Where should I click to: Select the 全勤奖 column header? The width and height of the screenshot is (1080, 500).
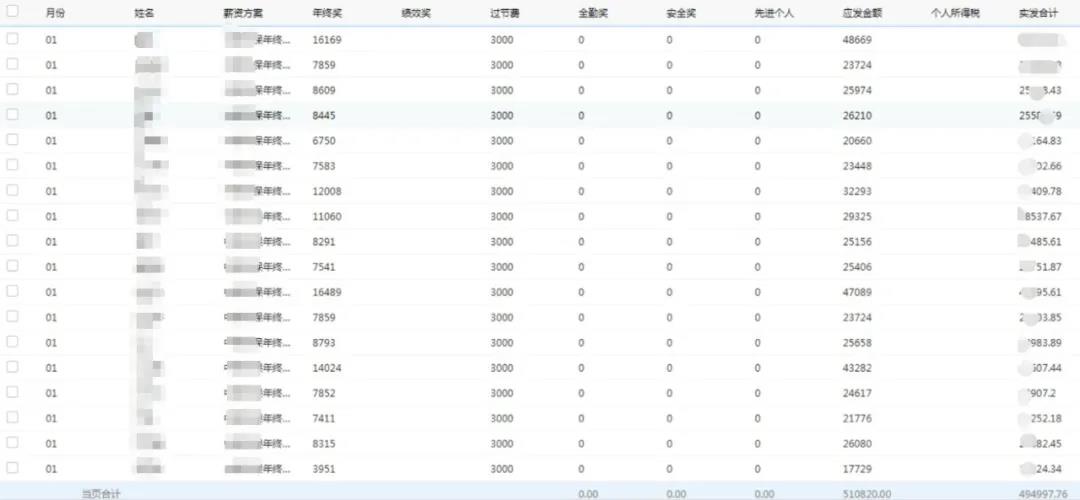[593, 13]
